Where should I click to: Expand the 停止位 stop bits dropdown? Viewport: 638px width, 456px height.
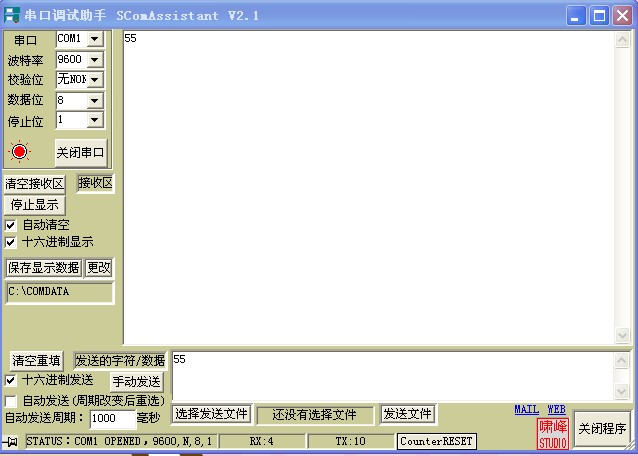(x=95, y=120)
